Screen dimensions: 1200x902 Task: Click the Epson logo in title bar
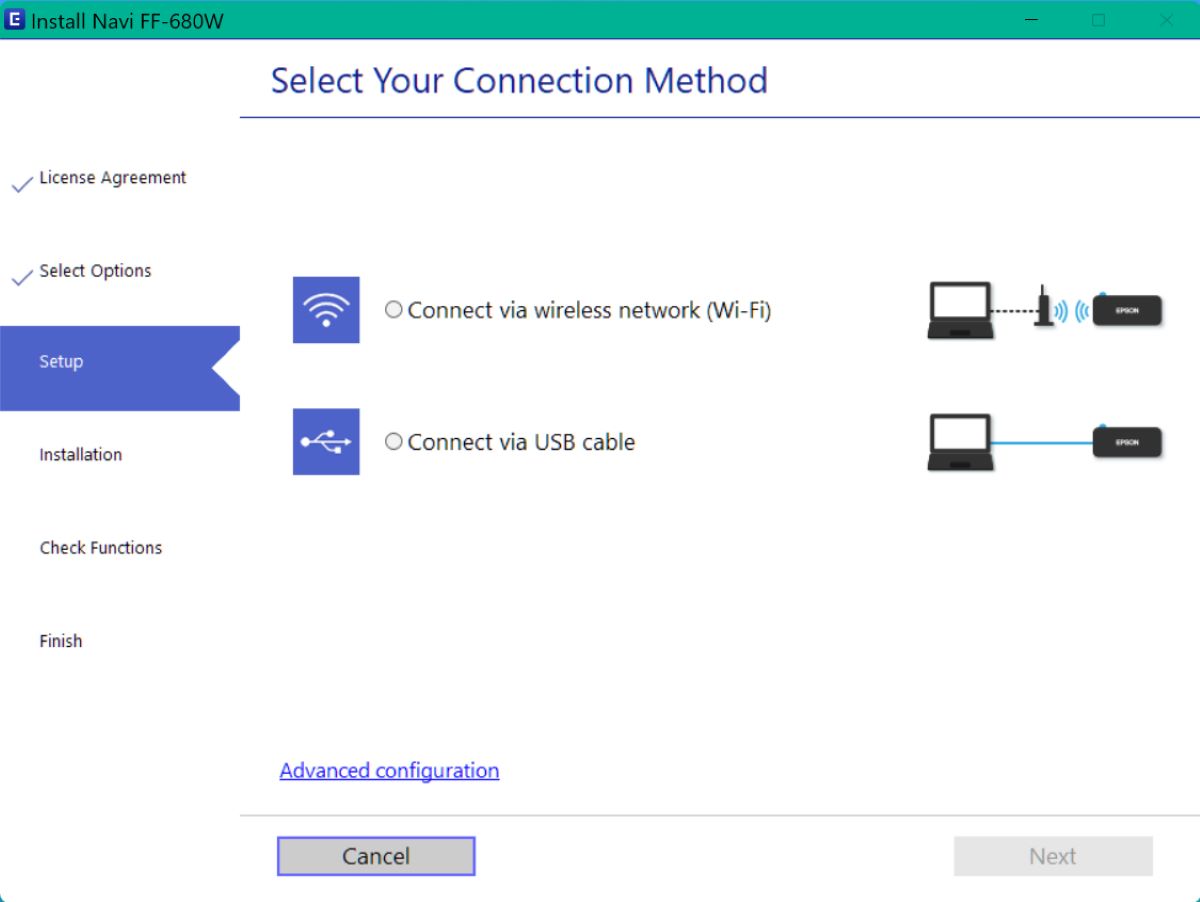(15, 20)
